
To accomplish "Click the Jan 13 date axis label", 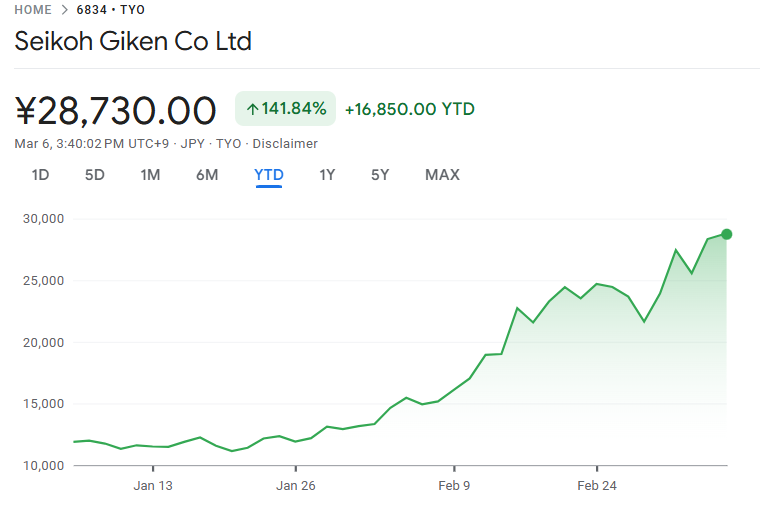I will (x=153, y=486).
